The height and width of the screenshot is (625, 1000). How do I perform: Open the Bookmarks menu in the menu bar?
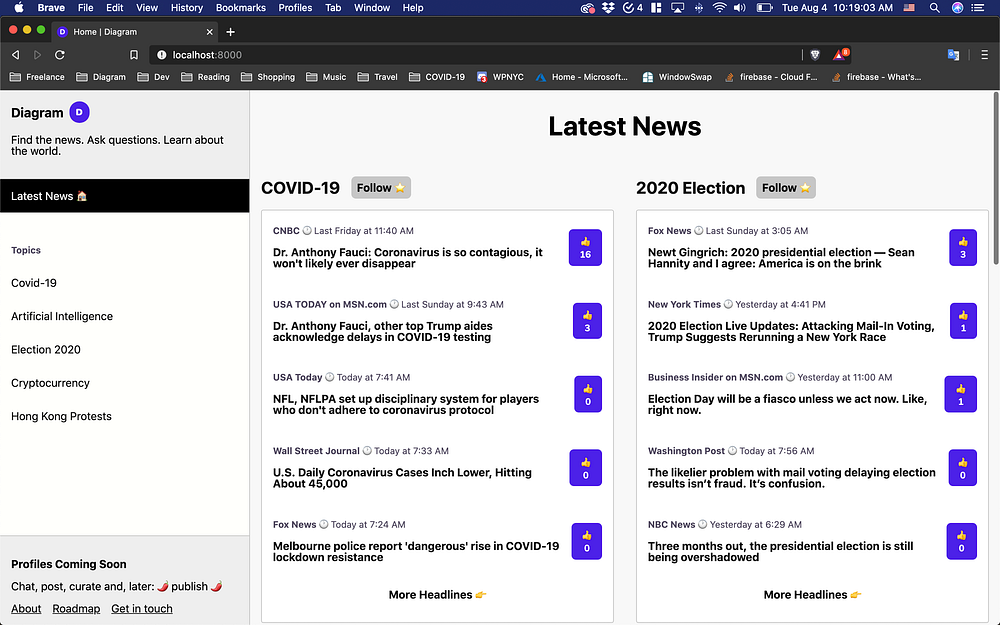coord(240,8)
